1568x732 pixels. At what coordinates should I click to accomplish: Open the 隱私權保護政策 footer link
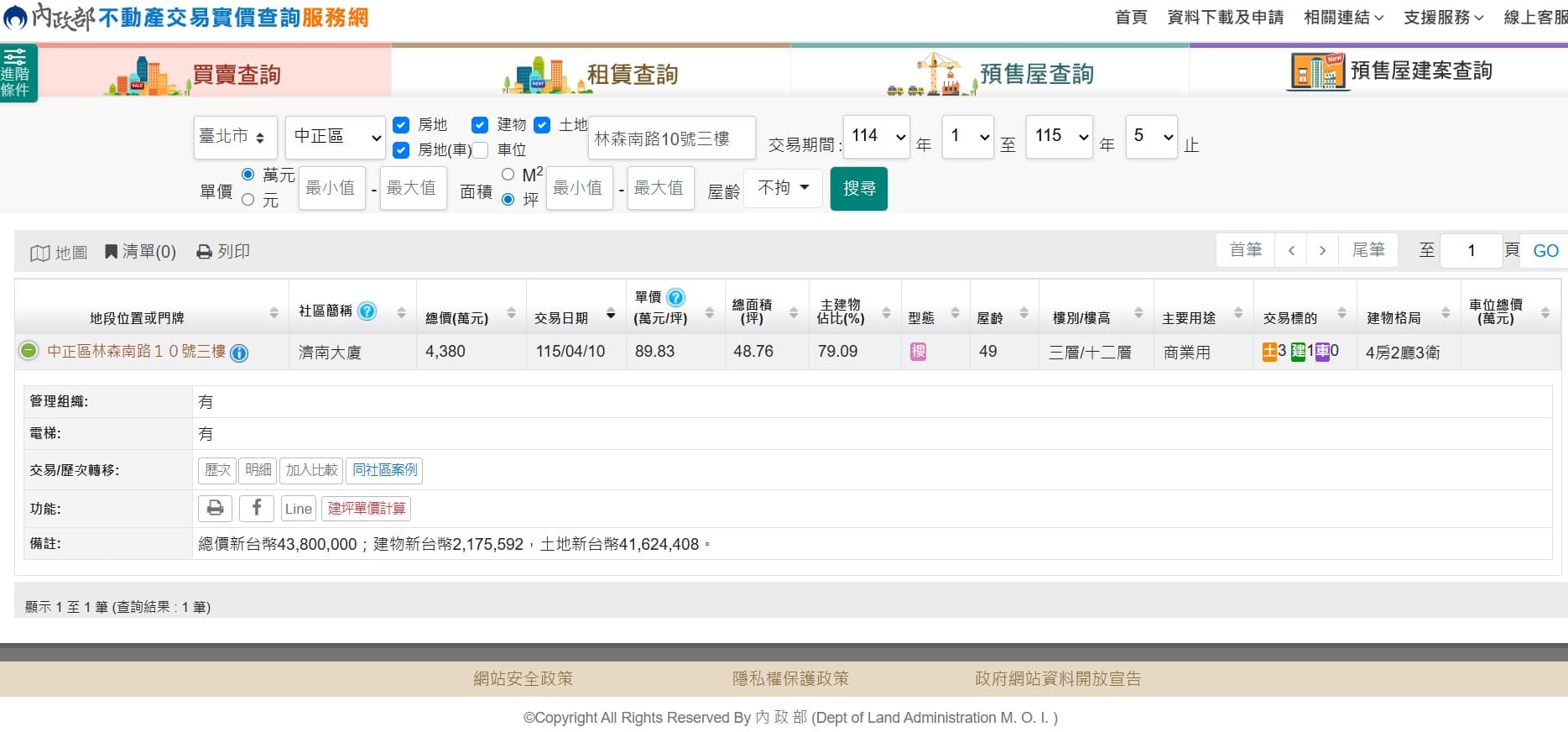pyautogui.click(x=790, y=678)
